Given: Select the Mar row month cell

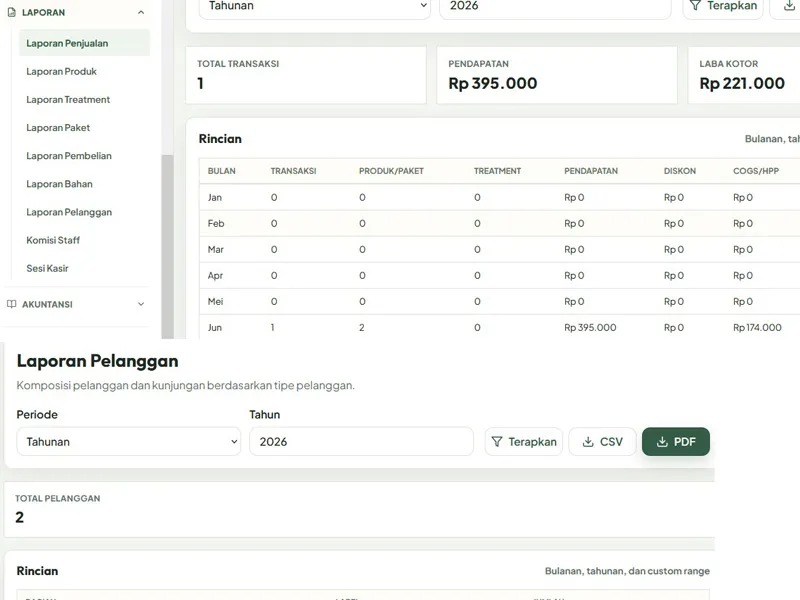Looking at the screenshot, I should [x=216, y=249].
